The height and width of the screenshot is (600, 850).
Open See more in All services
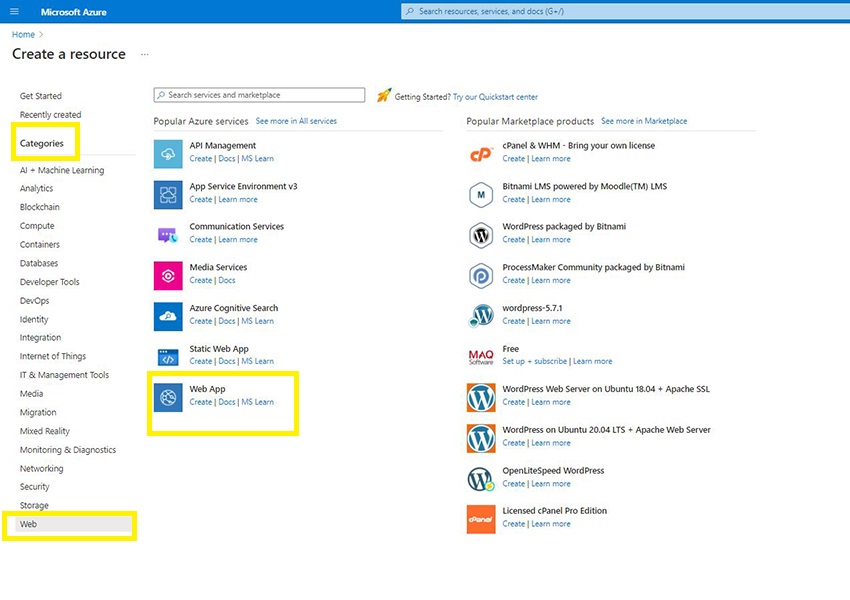(x=296, y=121)
